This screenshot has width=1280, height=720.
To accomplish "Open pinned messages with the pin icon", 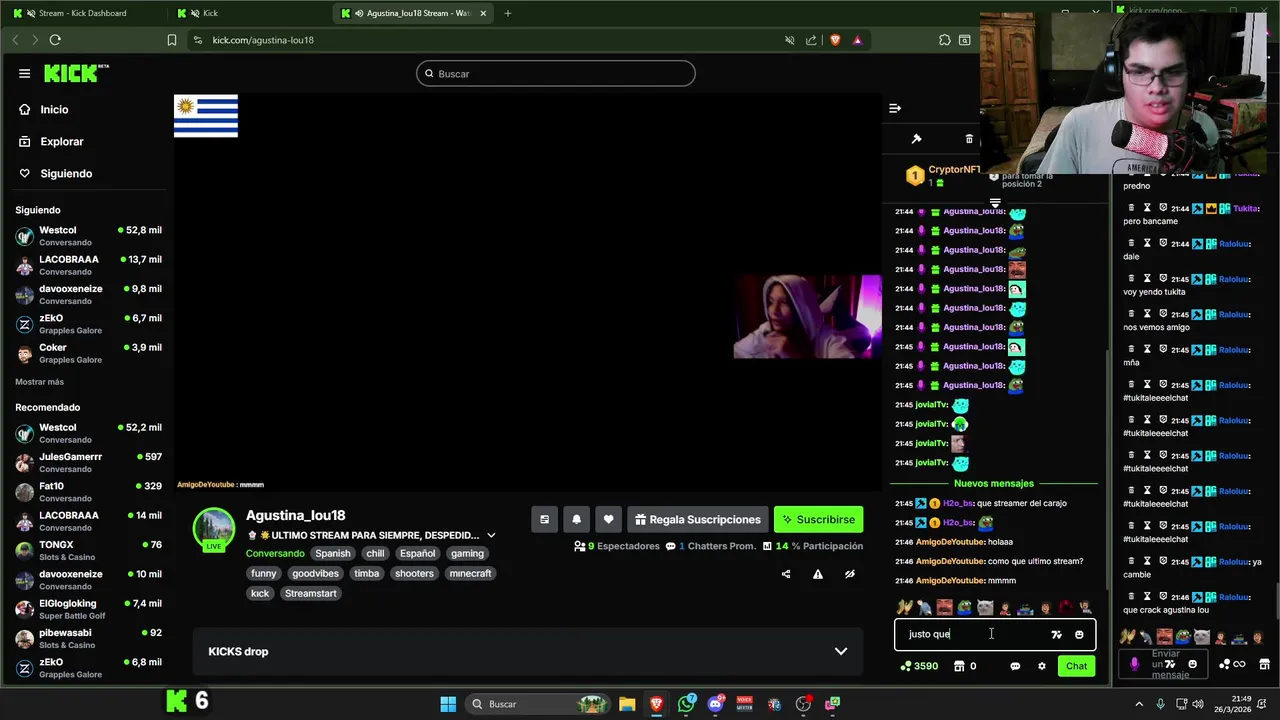I will click(x=916, y=139).
